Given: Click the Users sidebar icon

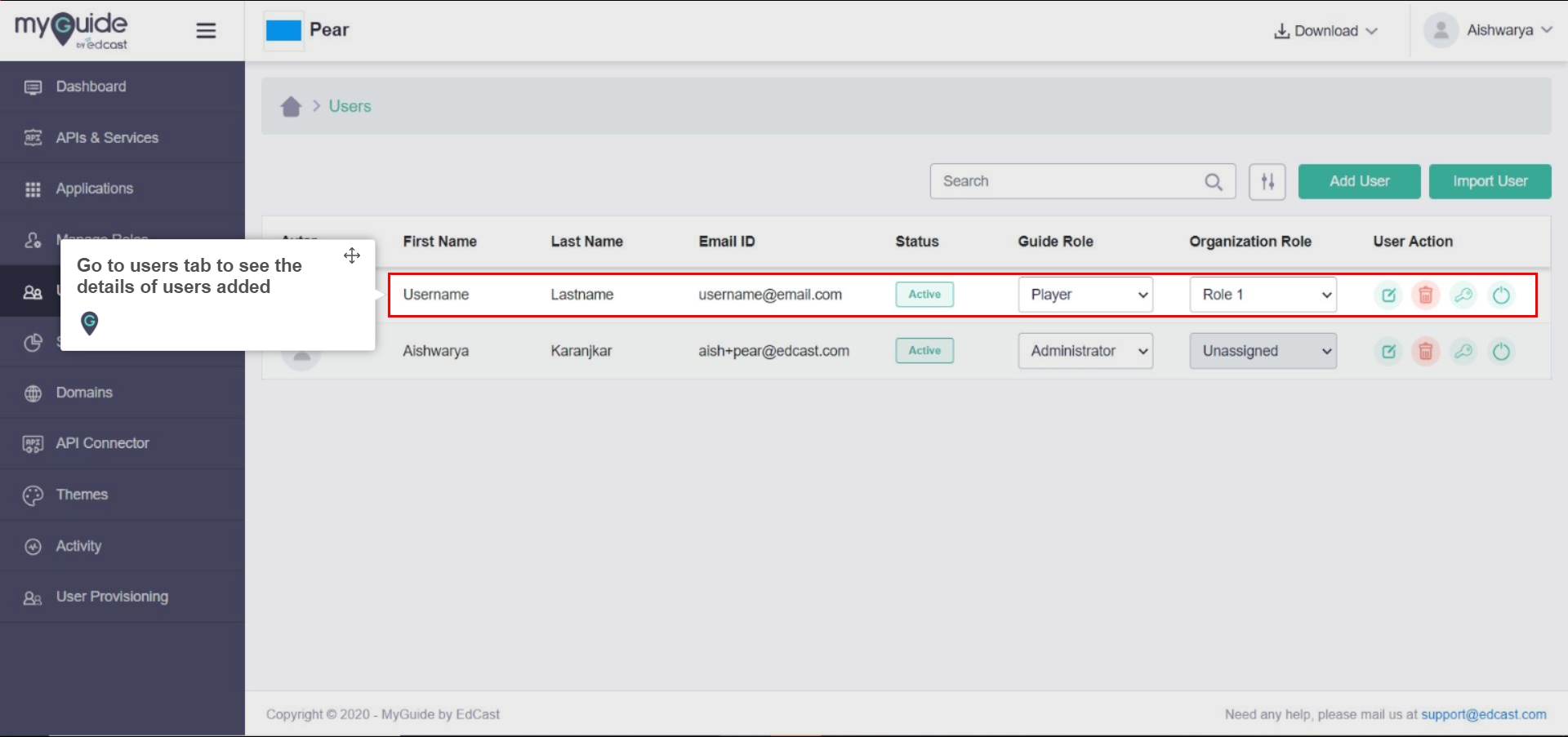Looking at the screenshot, I should tap(33, 292).
